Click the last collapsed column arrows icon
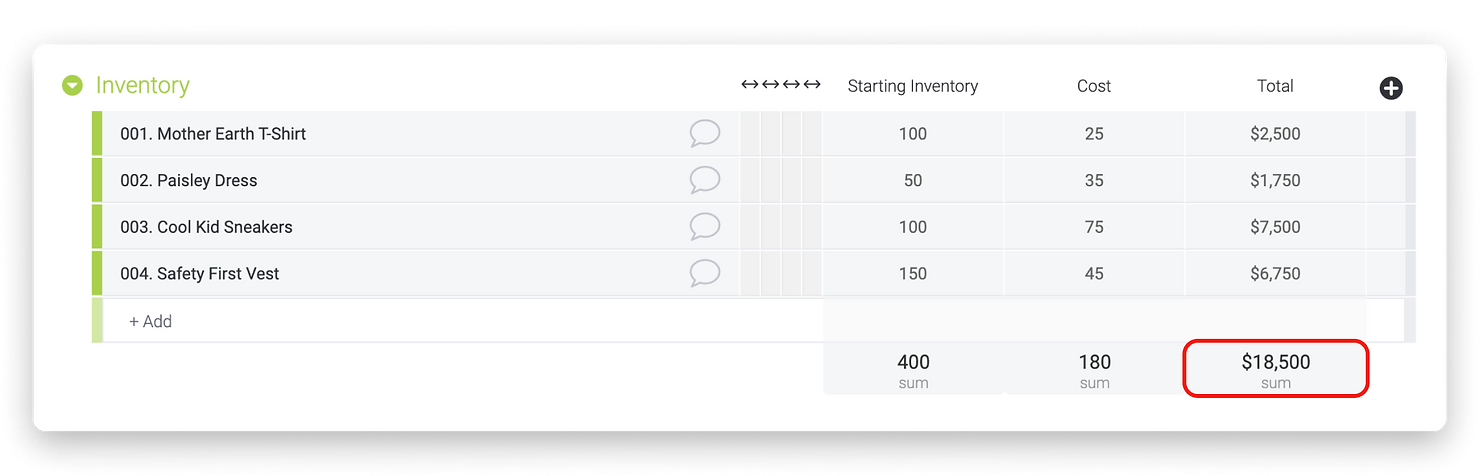Image resolution: width=1480 pixels, height=476 pixels. coord(812,85)
